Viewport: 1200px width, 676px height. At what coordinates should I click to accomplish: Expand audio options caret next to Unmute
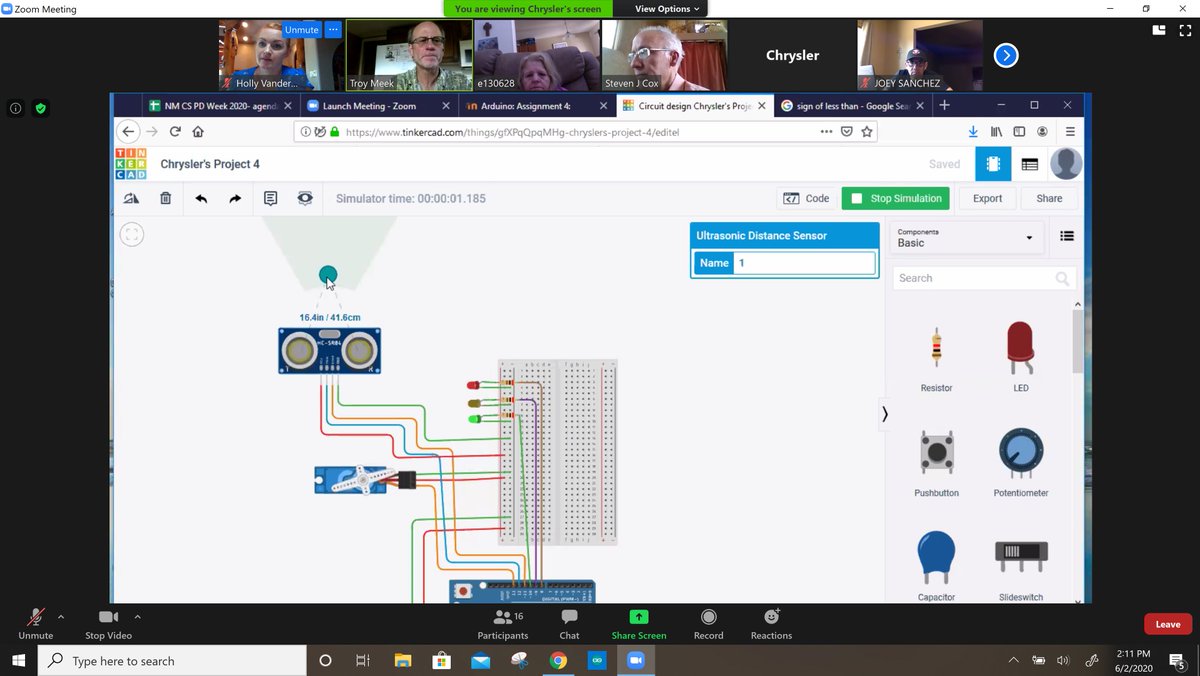pyautogui.click(x=61, y=617)
